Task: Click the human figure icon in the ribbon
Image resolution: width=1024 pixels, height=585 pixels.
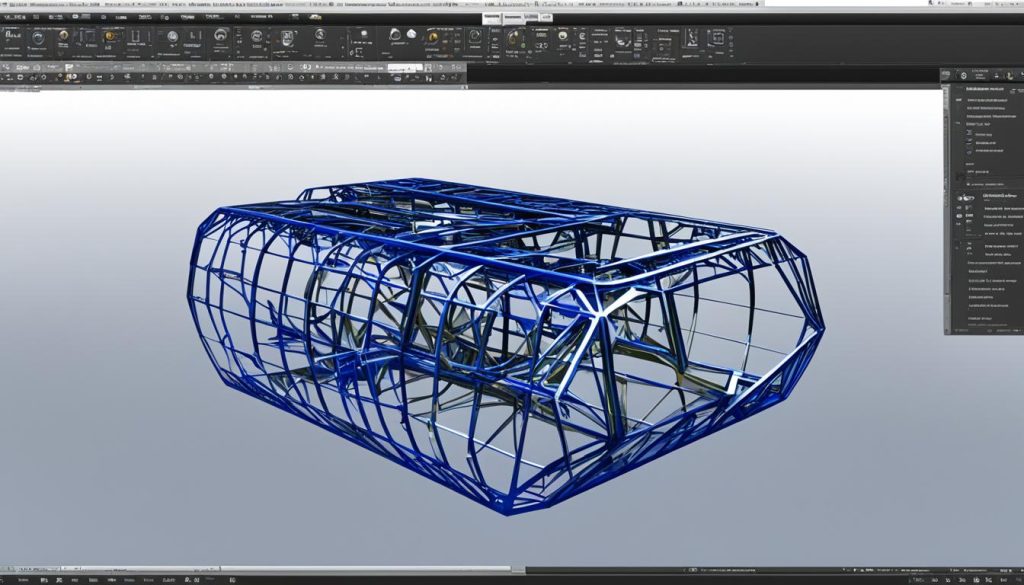Action: click(691, 38)
